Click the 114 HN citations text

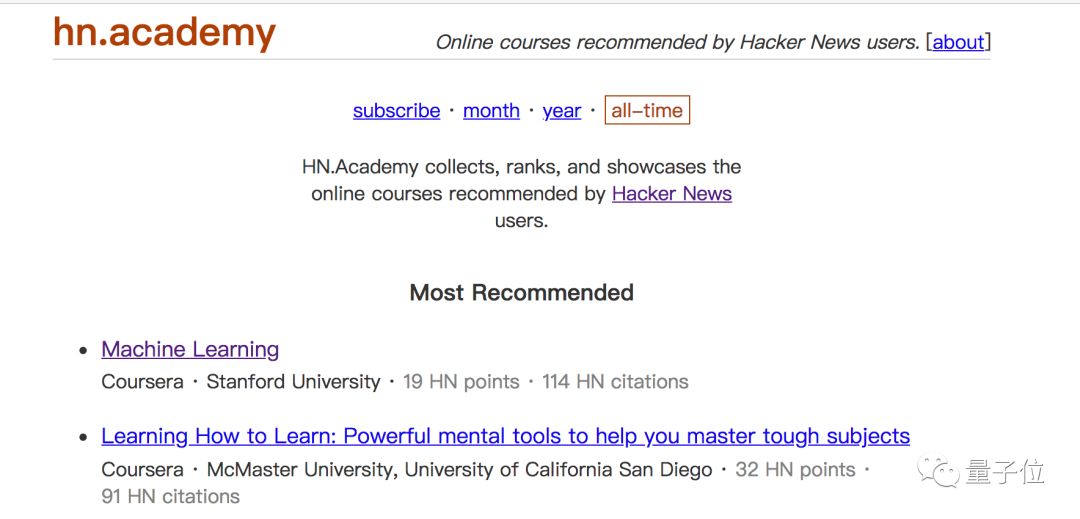pos(615,382)
